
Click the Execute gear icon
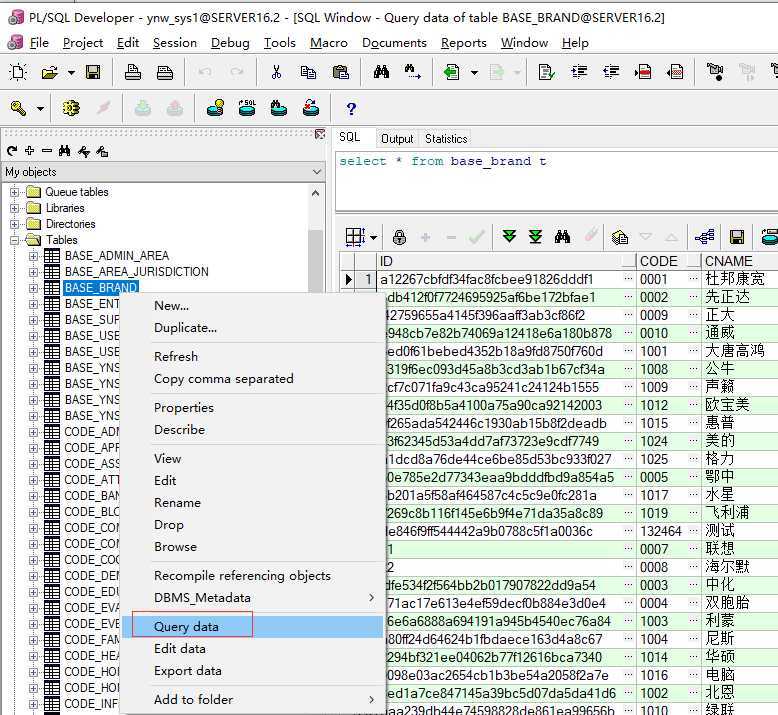click(x=71, y=108)
